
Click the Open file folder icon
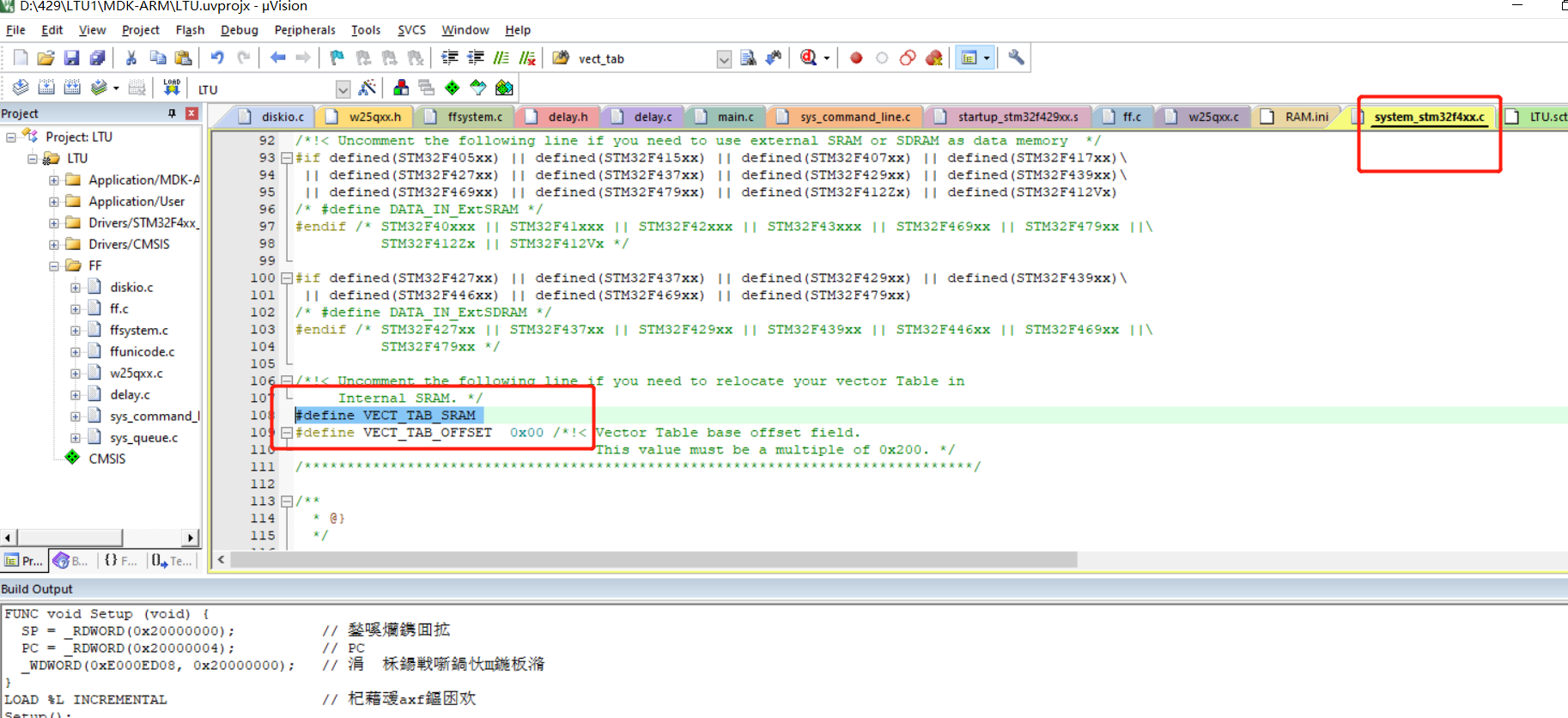coord(46,58)
